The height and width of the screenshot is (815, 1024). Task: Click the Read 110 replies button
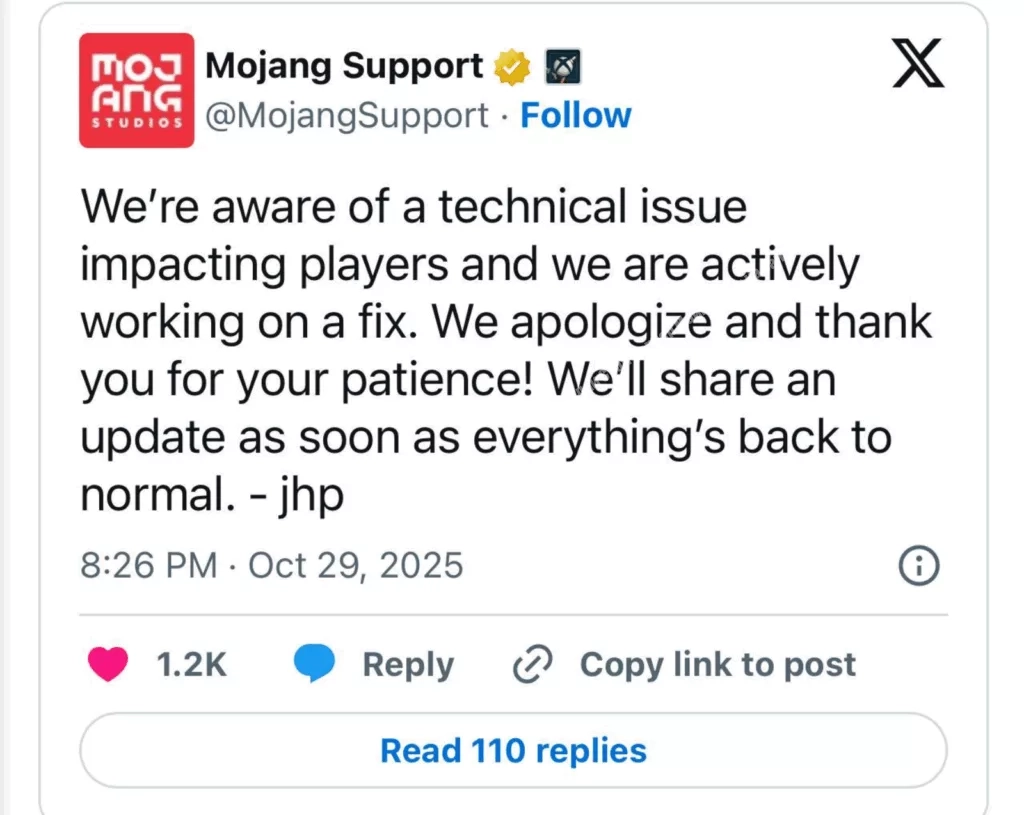pyautogui.click(x=513, y=750)
